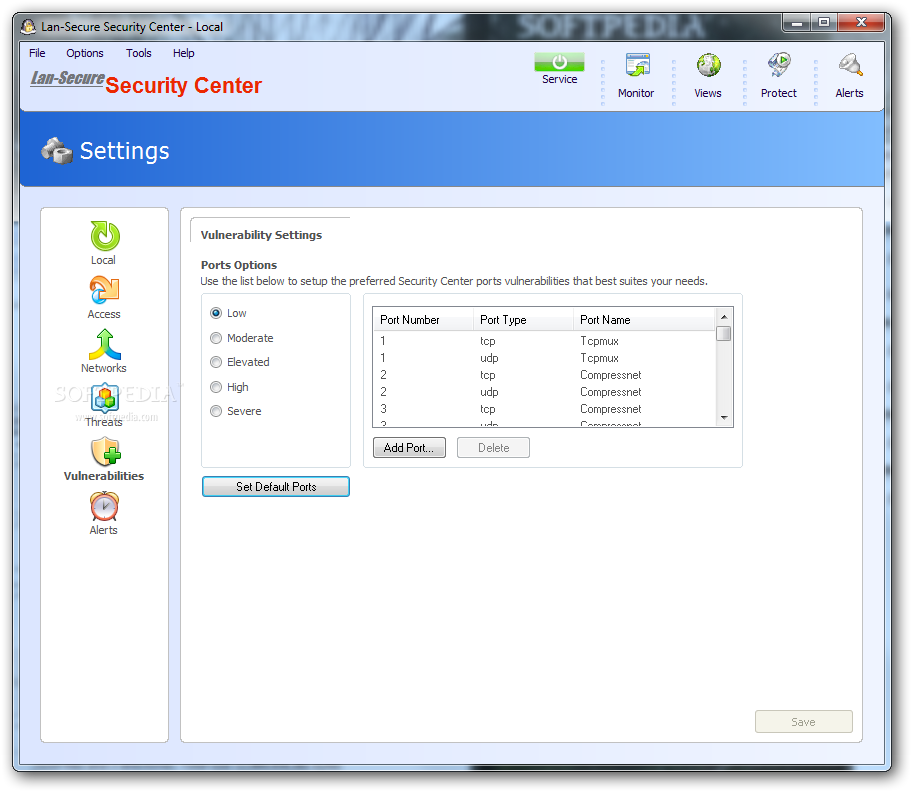Click the application icon in title bar

tap(28, 26)
